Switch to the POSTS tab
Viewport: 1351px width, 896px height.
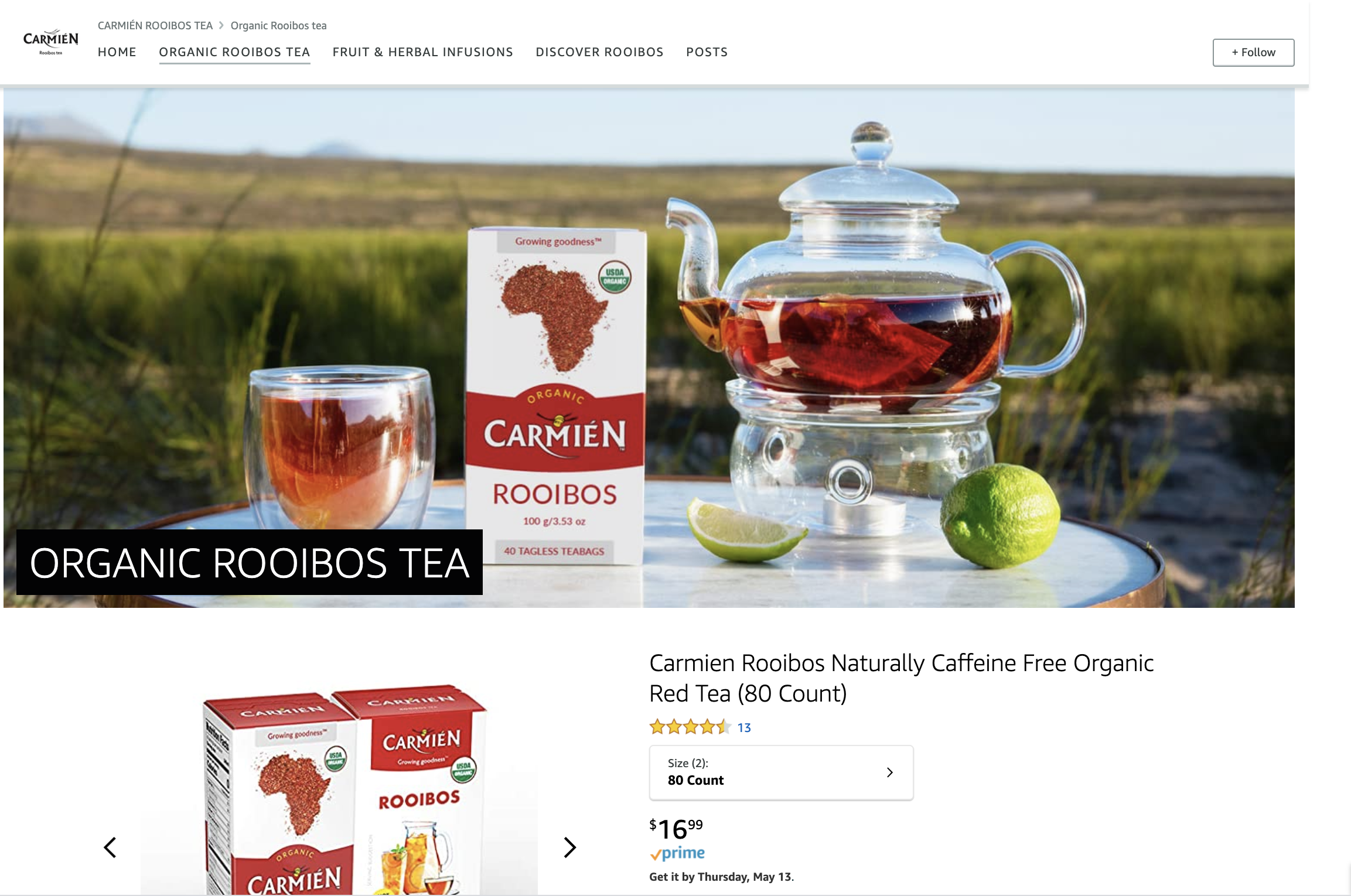pyautogui.click(x=707, y=52)
